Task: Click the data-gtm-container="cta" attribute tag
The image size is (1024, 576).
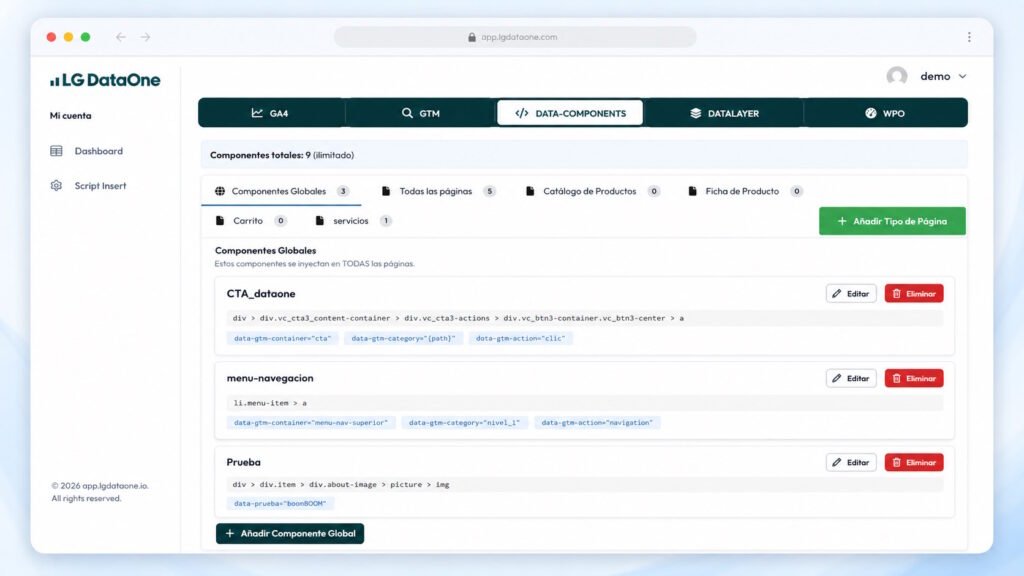Action: click(x=283, y=338)
